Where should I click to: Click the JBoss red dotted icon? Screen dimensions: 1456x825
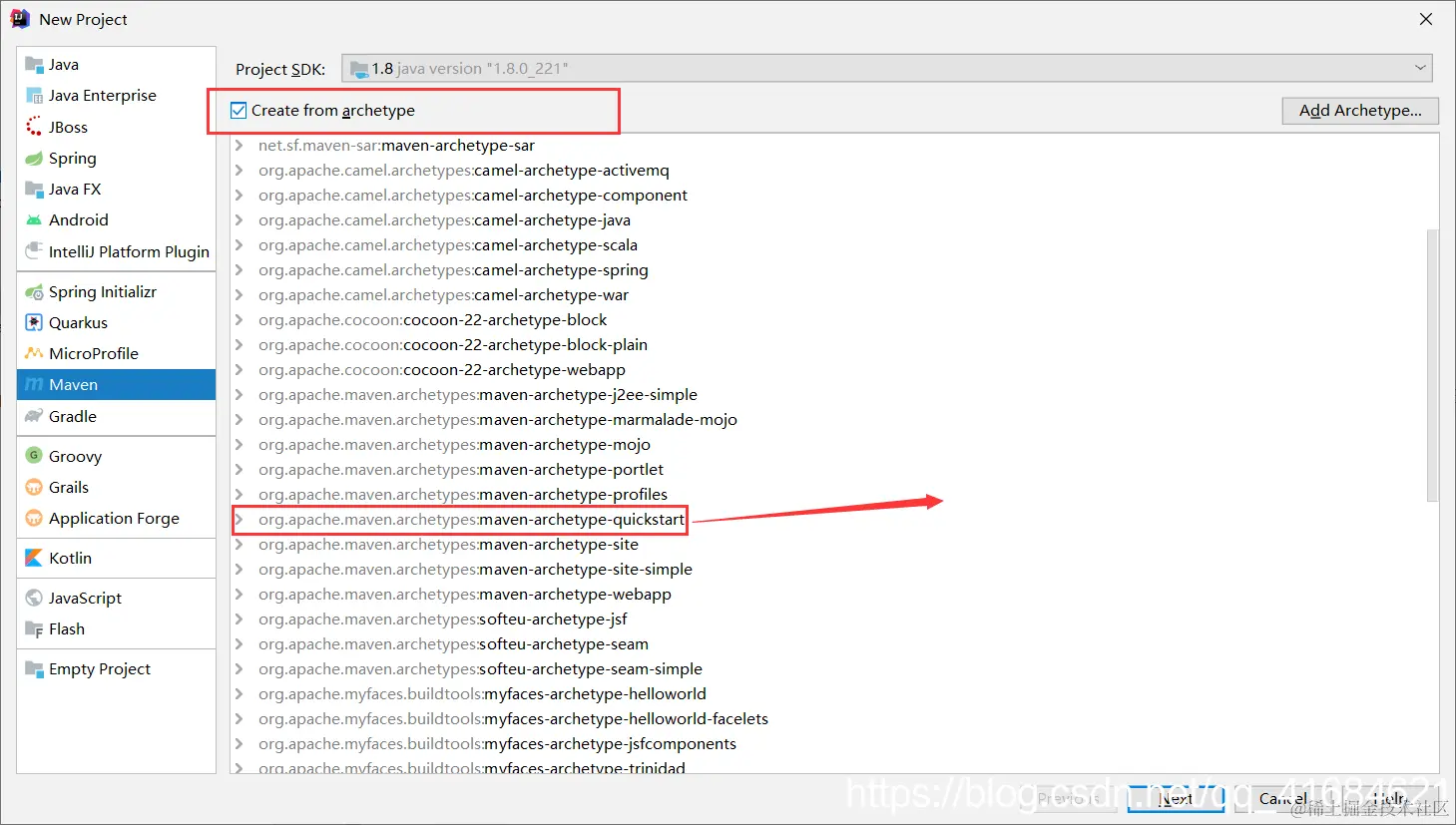click(x=34, y=127)
